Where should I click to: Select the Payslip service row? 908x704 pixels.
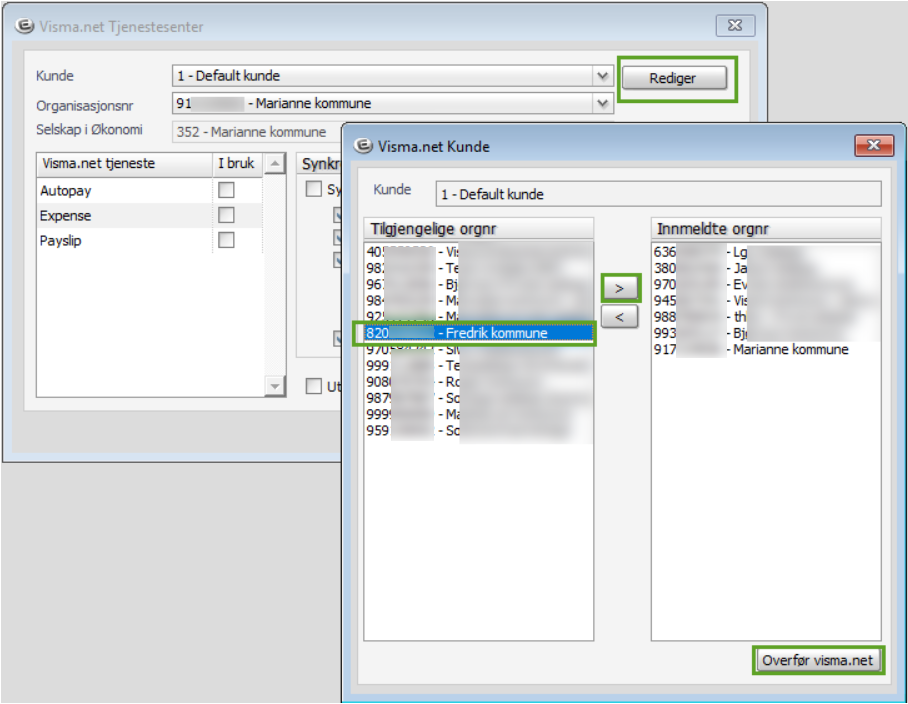[150, 240]
